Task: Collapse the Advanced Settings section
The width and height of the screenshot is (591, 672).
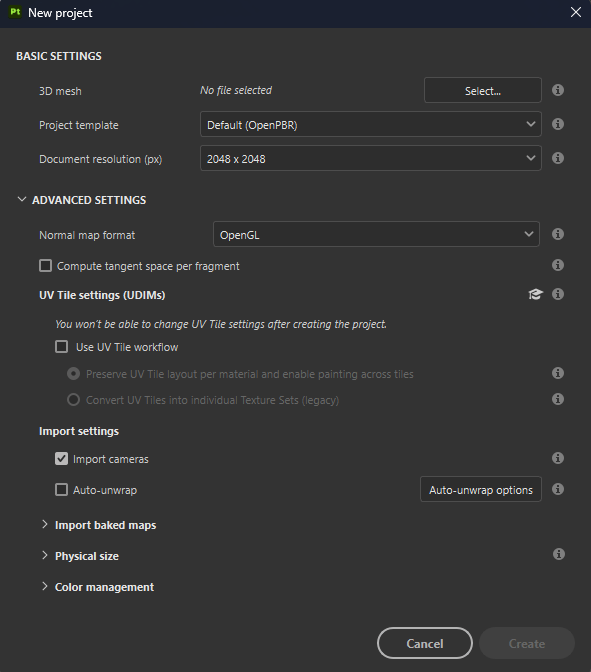Action: point(22,200)
